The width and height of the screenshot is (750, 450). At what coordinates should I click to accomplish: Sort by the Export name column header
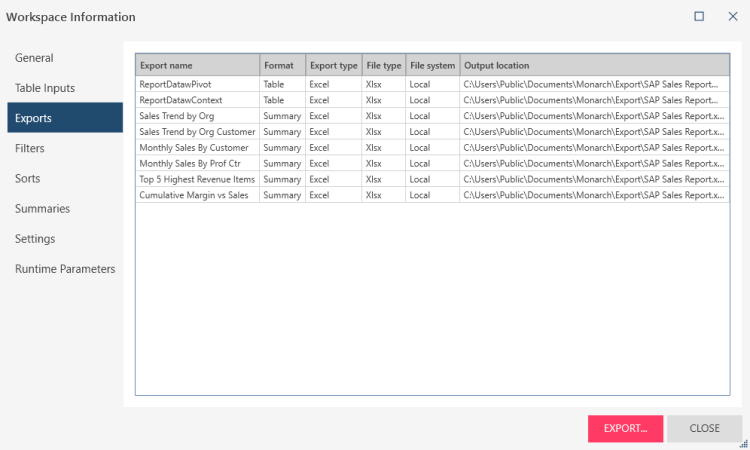pyautogui.click(x=198, y=65)
